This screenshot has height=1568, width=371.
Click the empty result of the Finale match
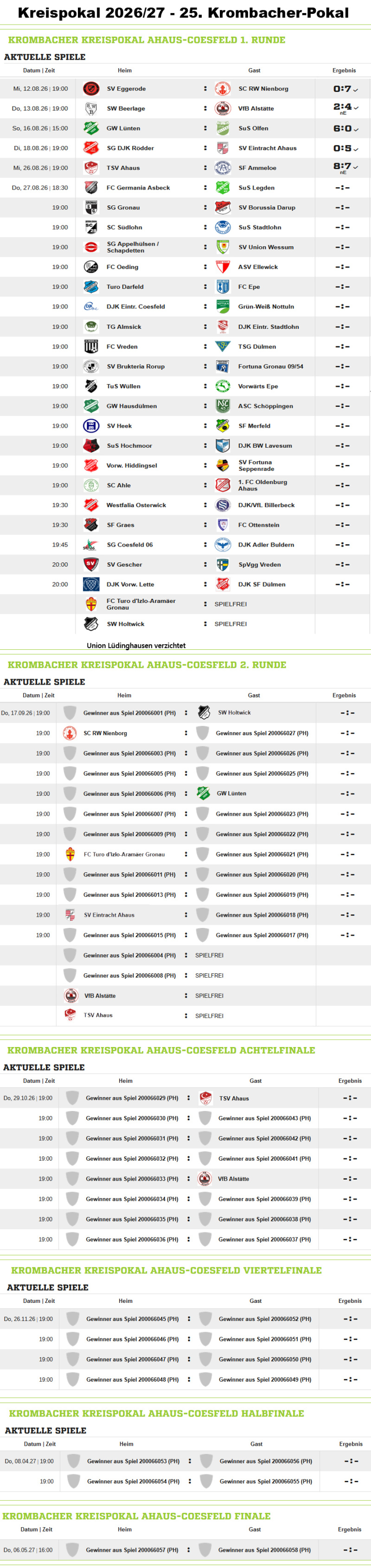coord(350,1550)
